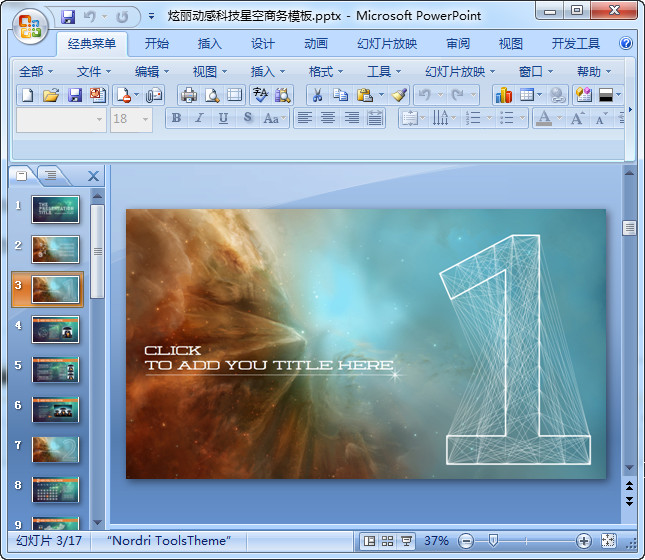
Task: Select slide 5 thumbnail
Action: point(56,369)
